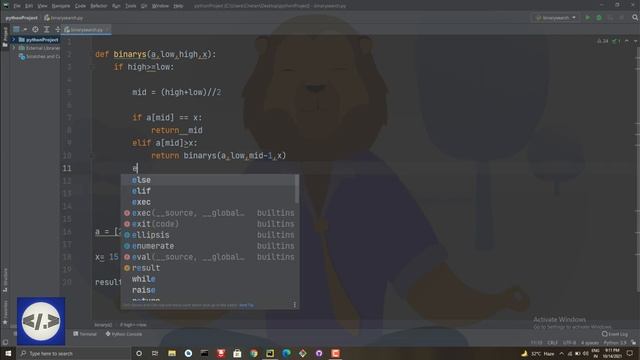Open the Window menu
Image resolution: width=640 pixels, height=360 pixels.
pos(160,6)
